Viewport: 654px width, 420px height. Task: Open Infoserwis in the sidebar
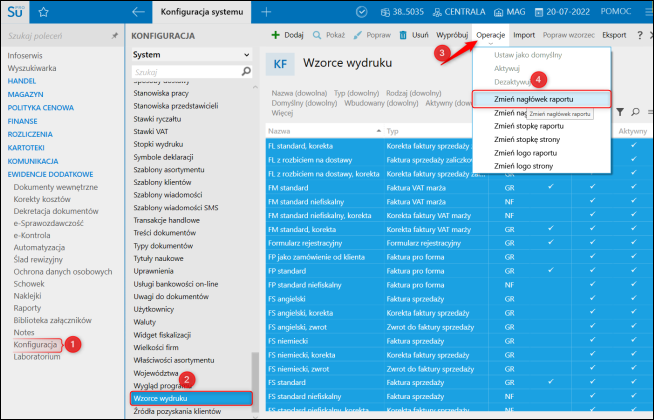(x=25, y=55)
